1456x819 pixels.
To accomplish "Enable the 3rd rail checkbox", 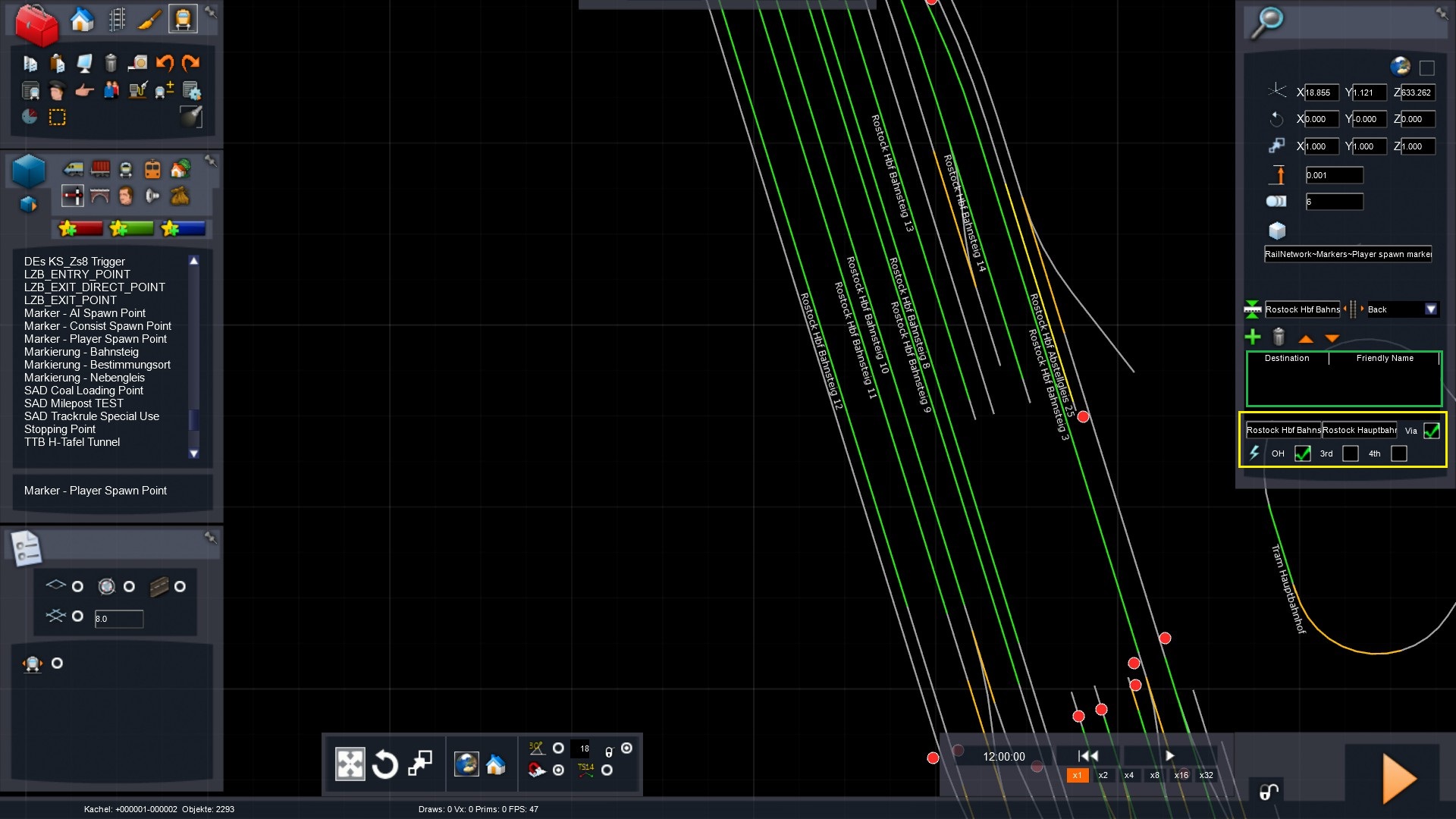I will (1350, 453).
